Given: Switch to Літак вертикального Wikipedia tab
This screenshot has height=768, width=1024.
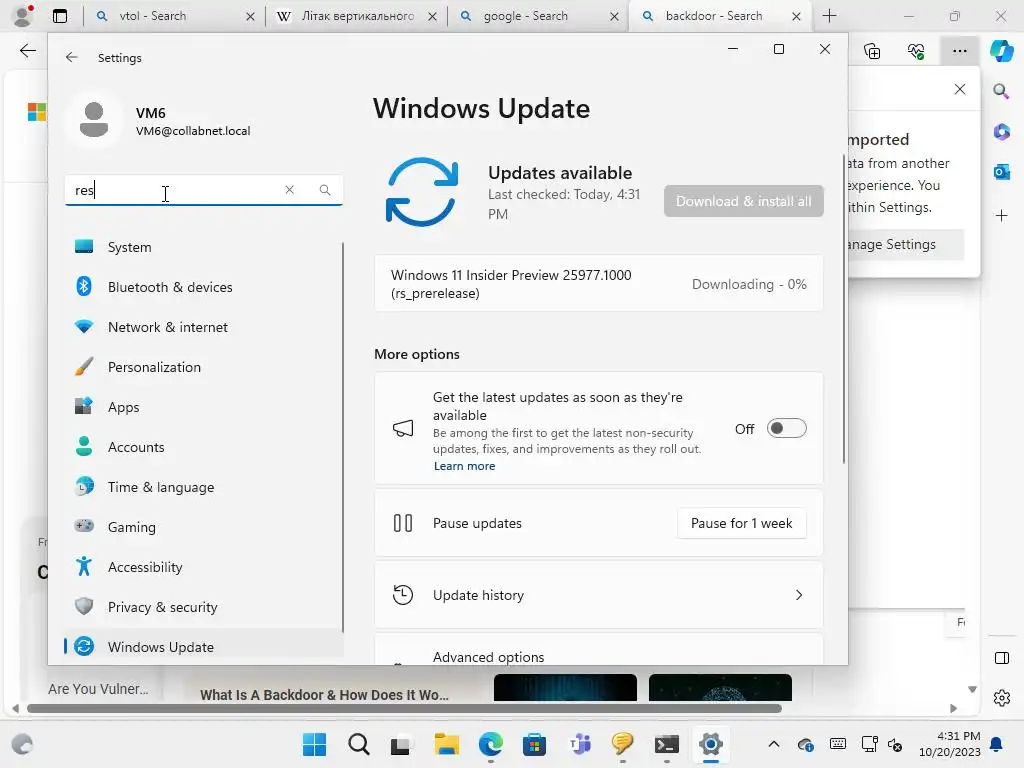Looking at the screenshot, I should [x=358, y=16].
